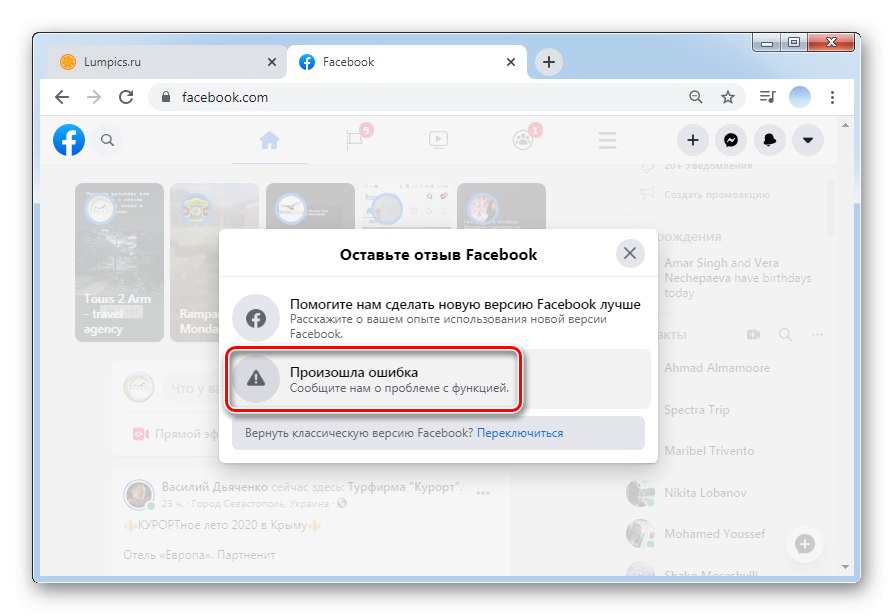Click the new room video icon in contacts
894x616 pixels.
[753, 334]
